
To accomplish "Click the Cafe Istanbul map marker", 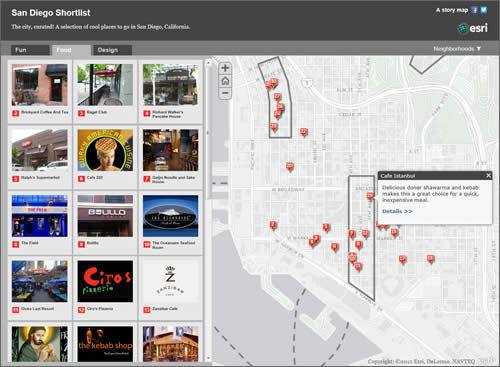I will click(x=370, y=196).
